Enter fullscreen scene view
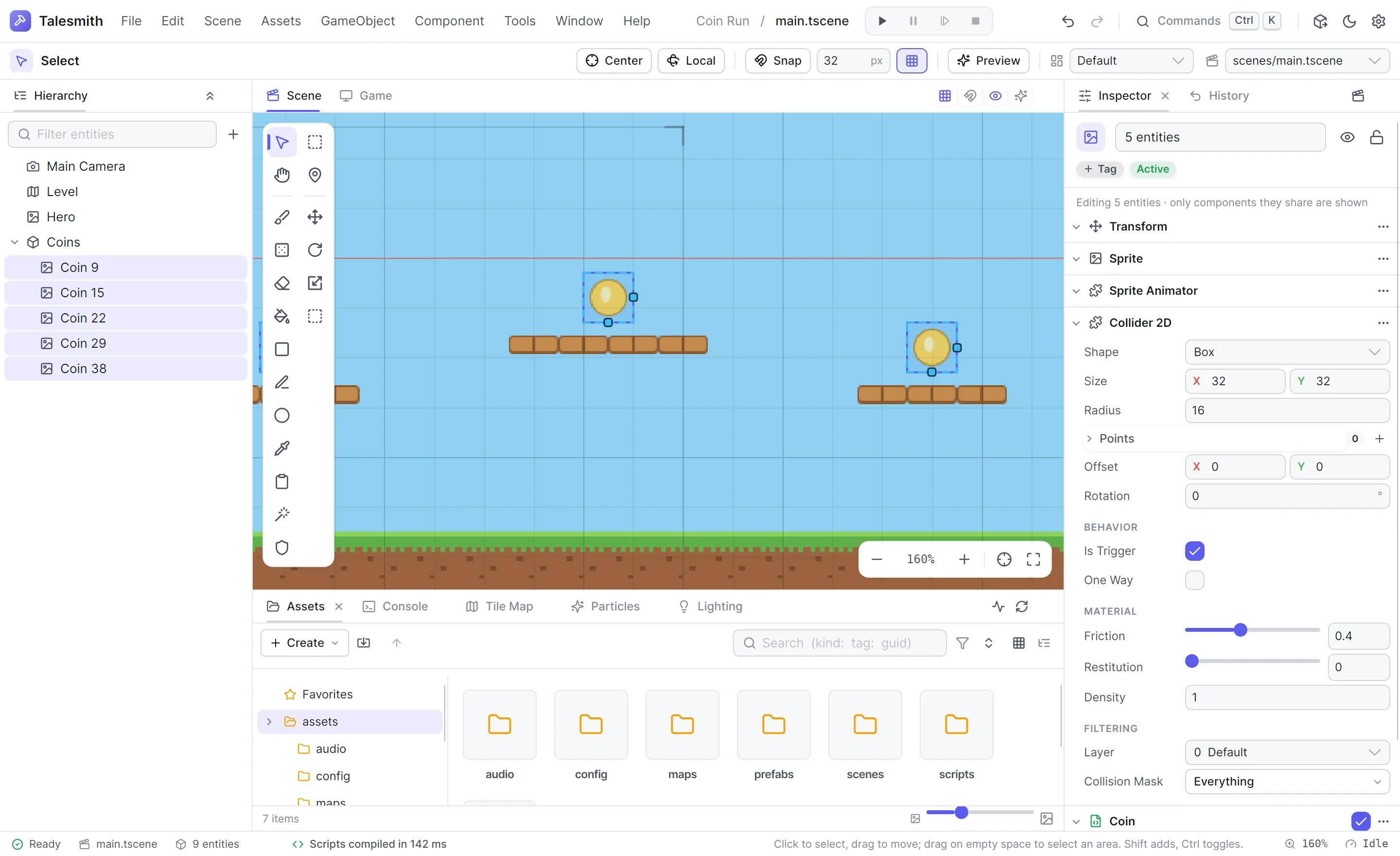Image resolution: width=1400 pixels, height=856 pixels. [x=1033, y=559]
